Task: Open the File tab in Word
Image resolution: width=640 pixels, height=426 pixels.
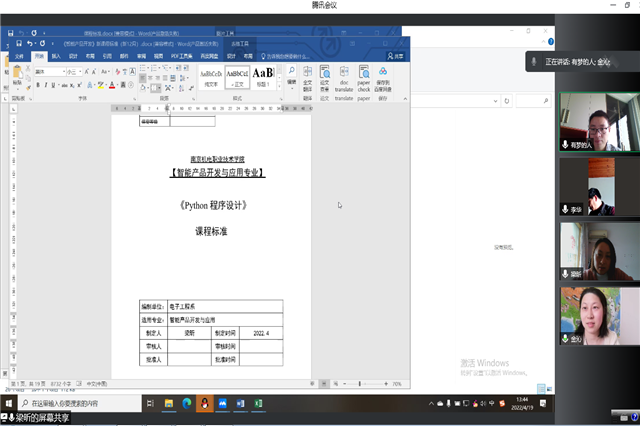Action: click(x=18, y=57)
